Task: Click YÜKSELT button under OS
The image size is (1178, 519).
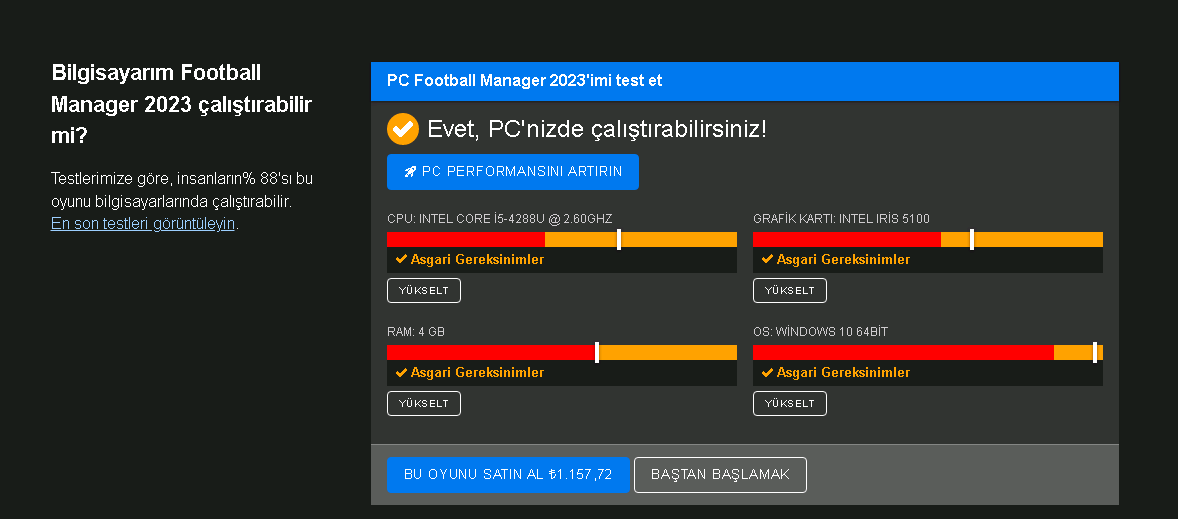Action: [790, 403]
